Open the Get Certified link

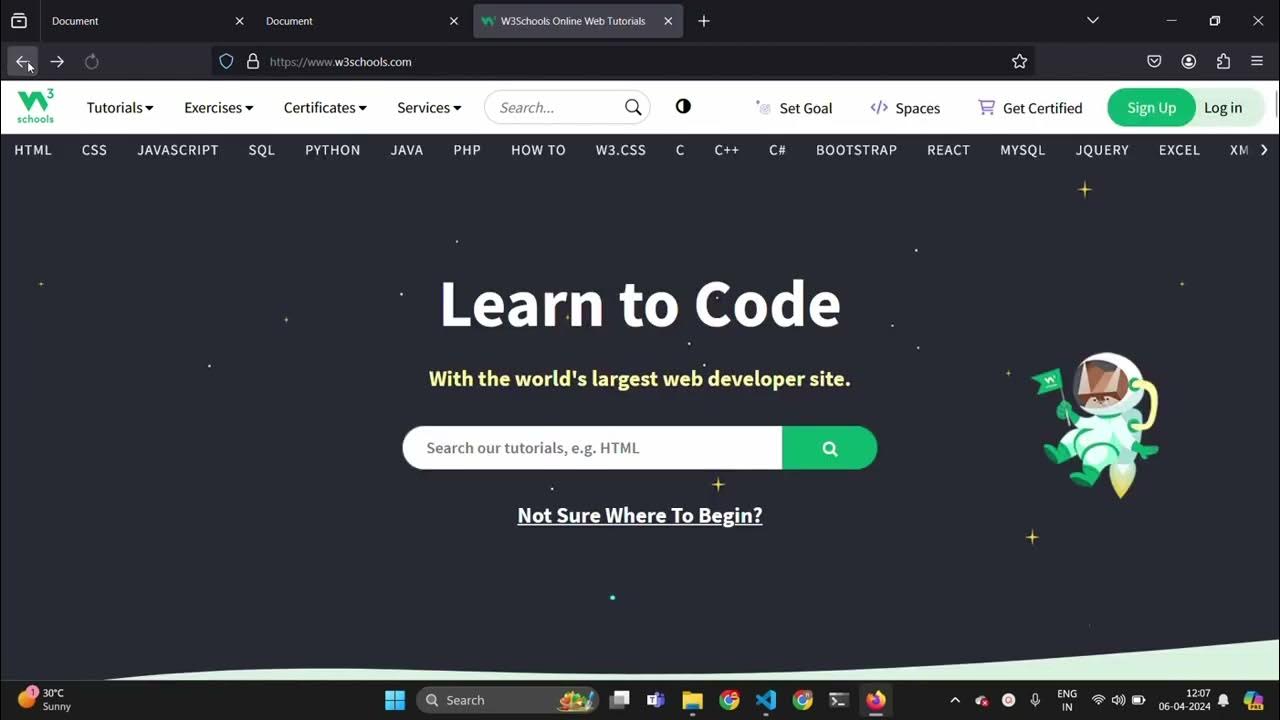(x=1030, y=108)
